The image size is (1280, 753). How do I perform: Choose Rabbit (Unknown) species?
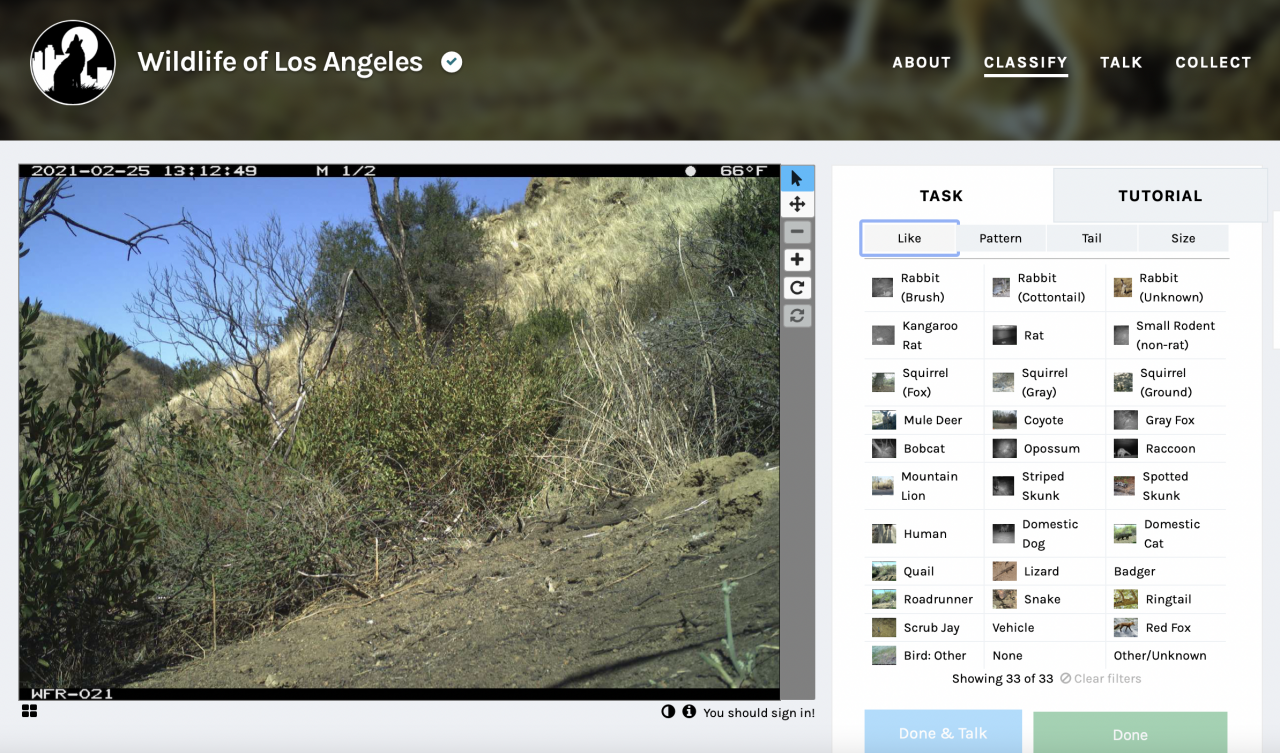(1166, 287)
